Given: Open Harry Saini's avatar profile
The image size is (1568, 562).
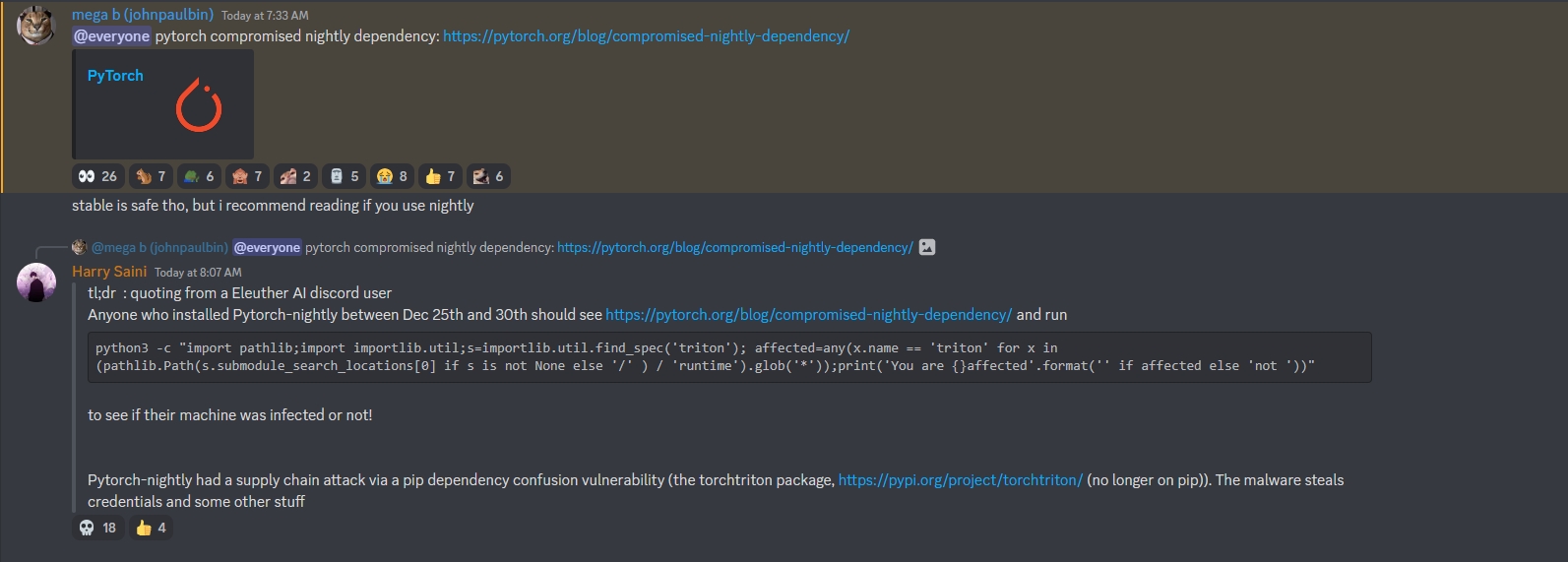Looking at the screenshot, I should [x=36, y=283].
